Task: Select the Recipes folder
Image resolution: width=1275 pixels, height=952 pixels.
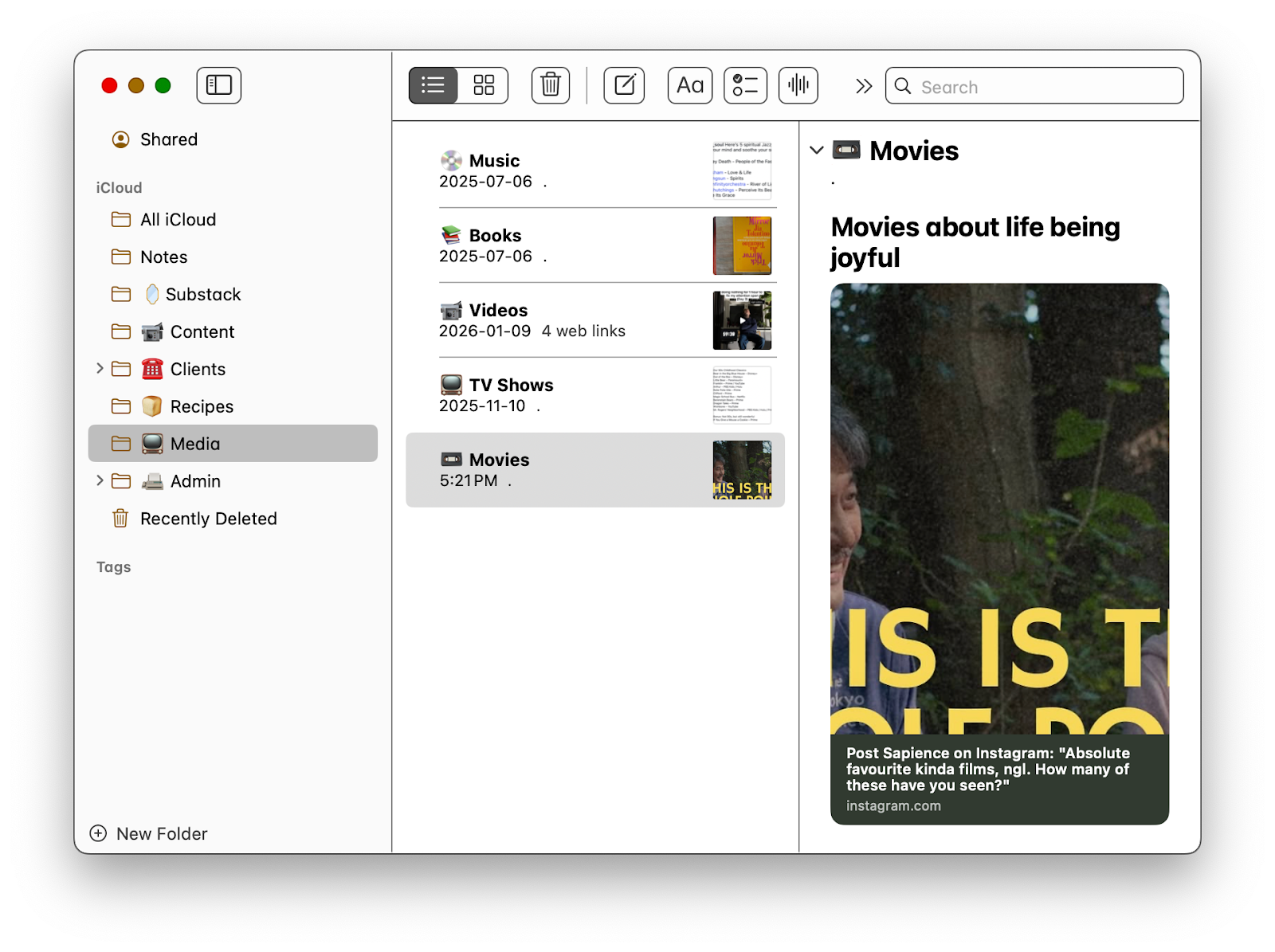Action: click(202, 406)
